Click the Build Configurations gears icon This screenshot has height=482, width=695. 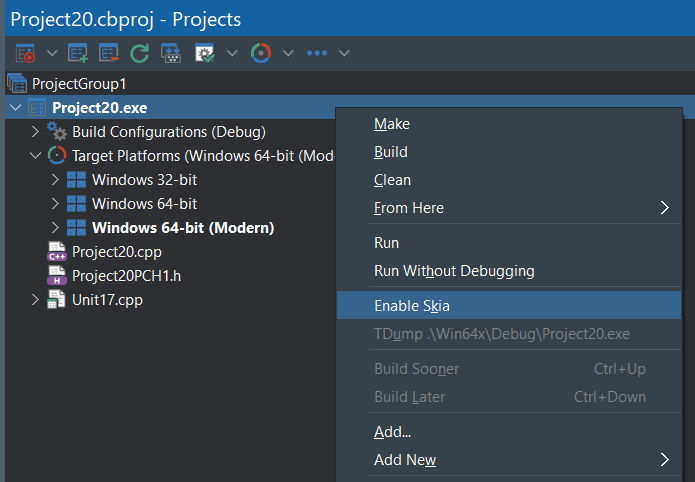click(57, 131)
